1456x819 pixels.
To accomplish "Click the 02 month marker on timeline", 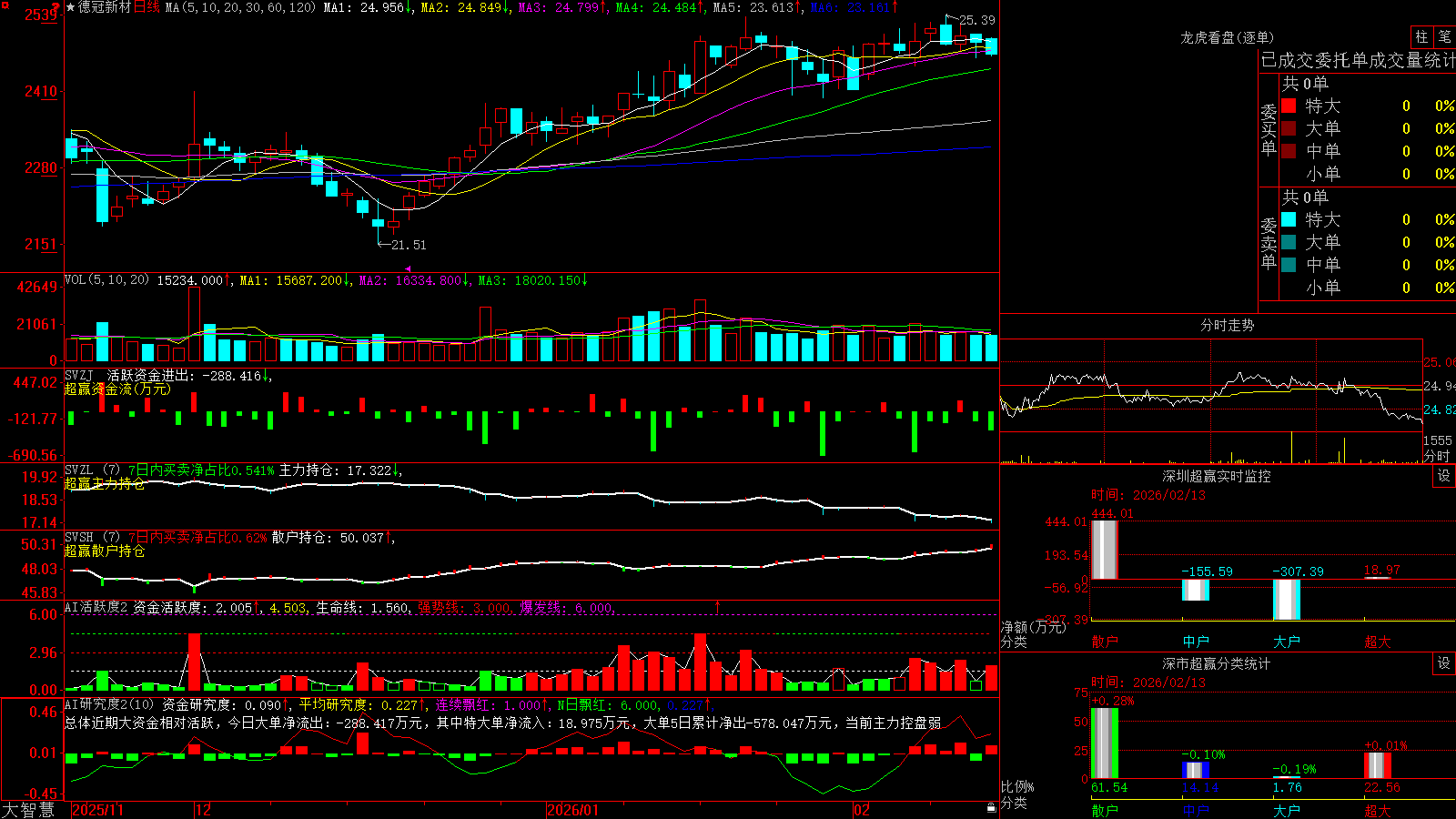I will [x=861, y=810].
